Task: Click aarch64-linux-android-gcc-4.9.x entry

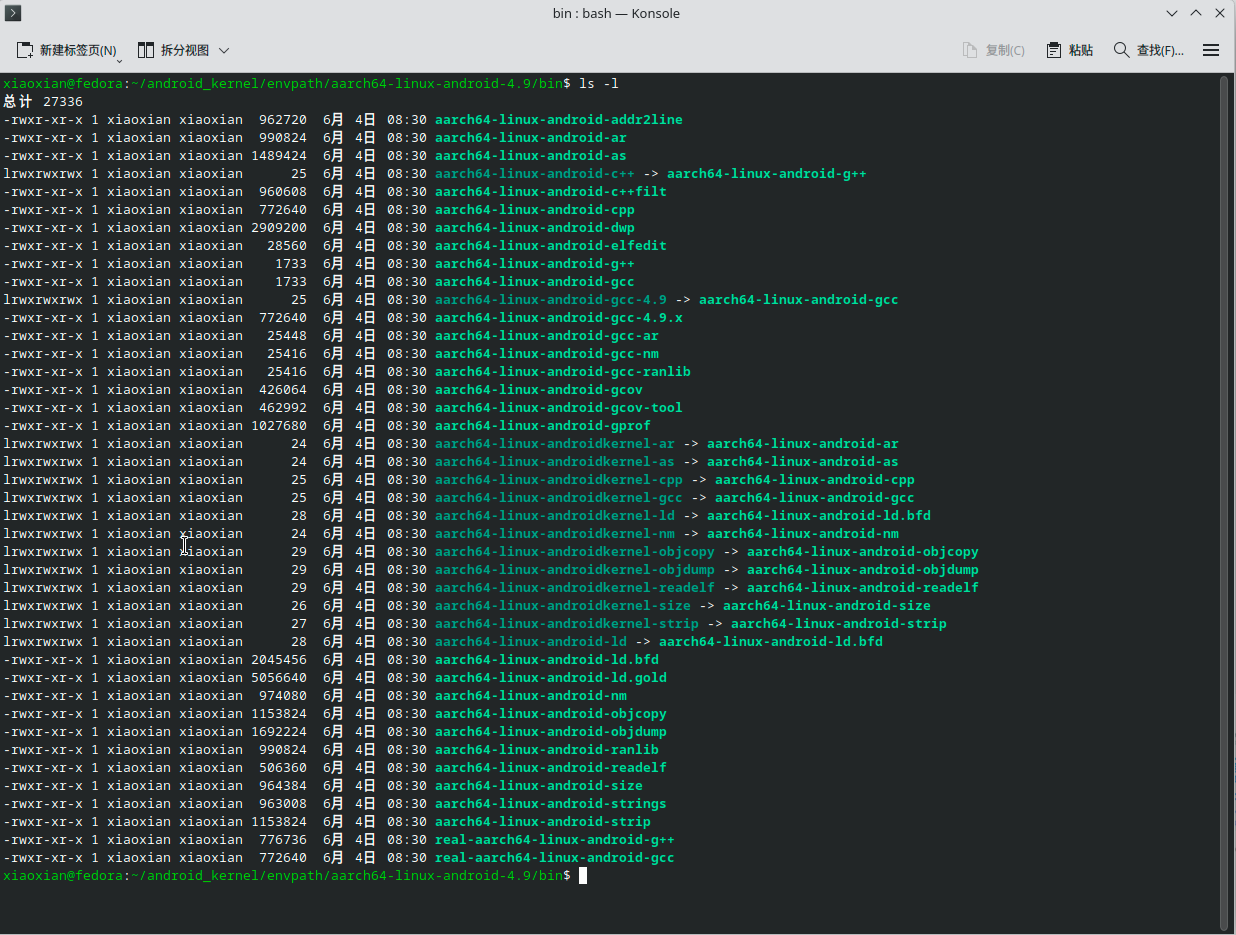Action: 559,318
